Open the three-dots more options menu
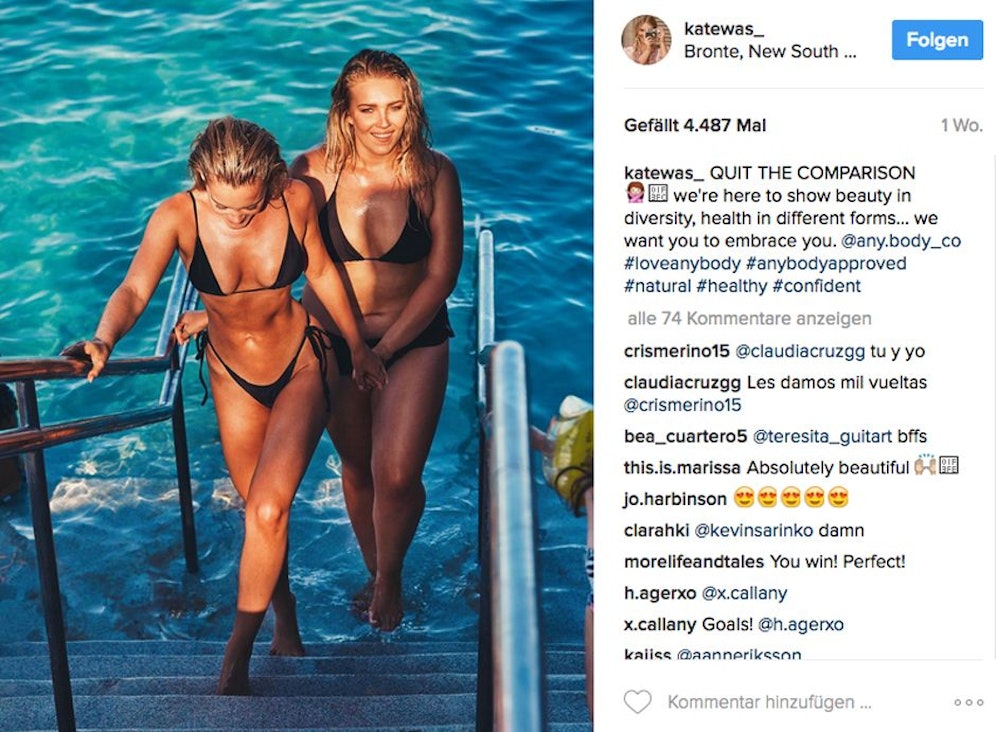Image resolution: width=996 pixels, height=732 pixels. [x=968, y=703]
